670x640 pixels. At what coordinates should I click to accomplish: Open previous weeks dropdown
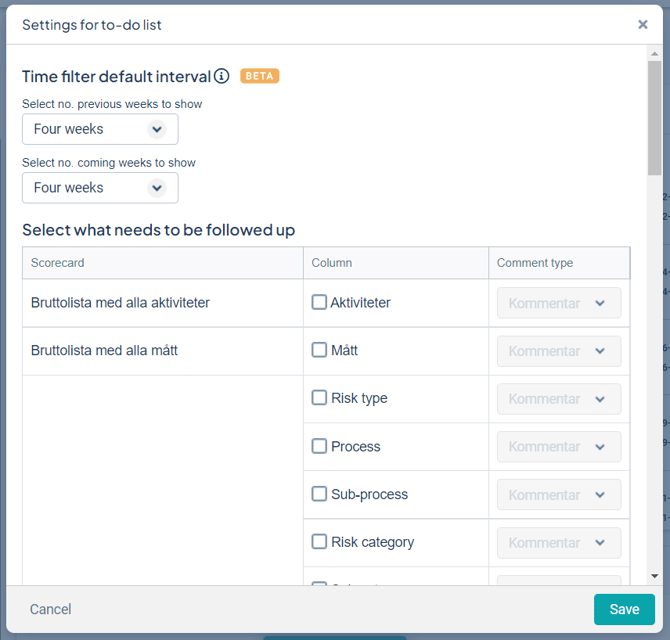(100, 129)
